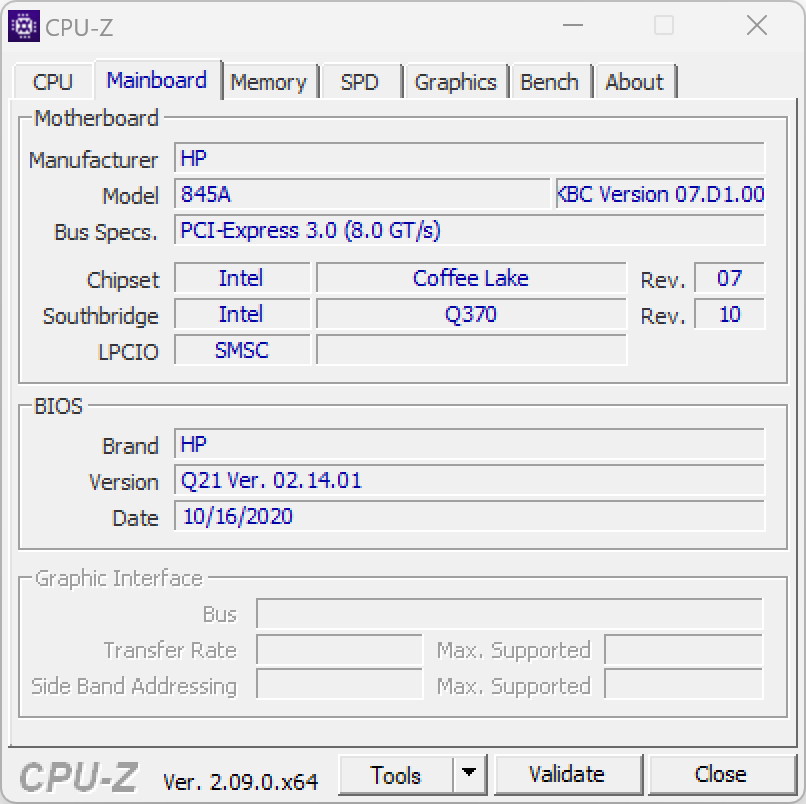
Task: Click the Close button at bottom
Action: [721, 774]
